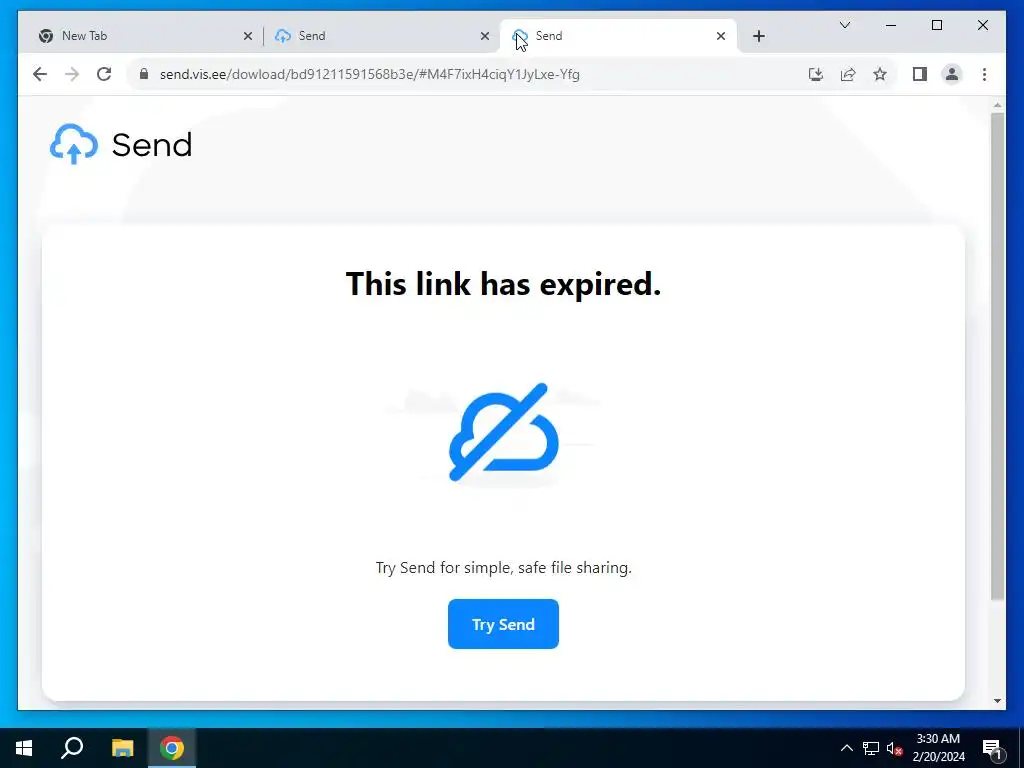This screenshot has height=768, width=1024.
Task: Reload the current page
Action: pyautogui.click(x=104, y=74)
